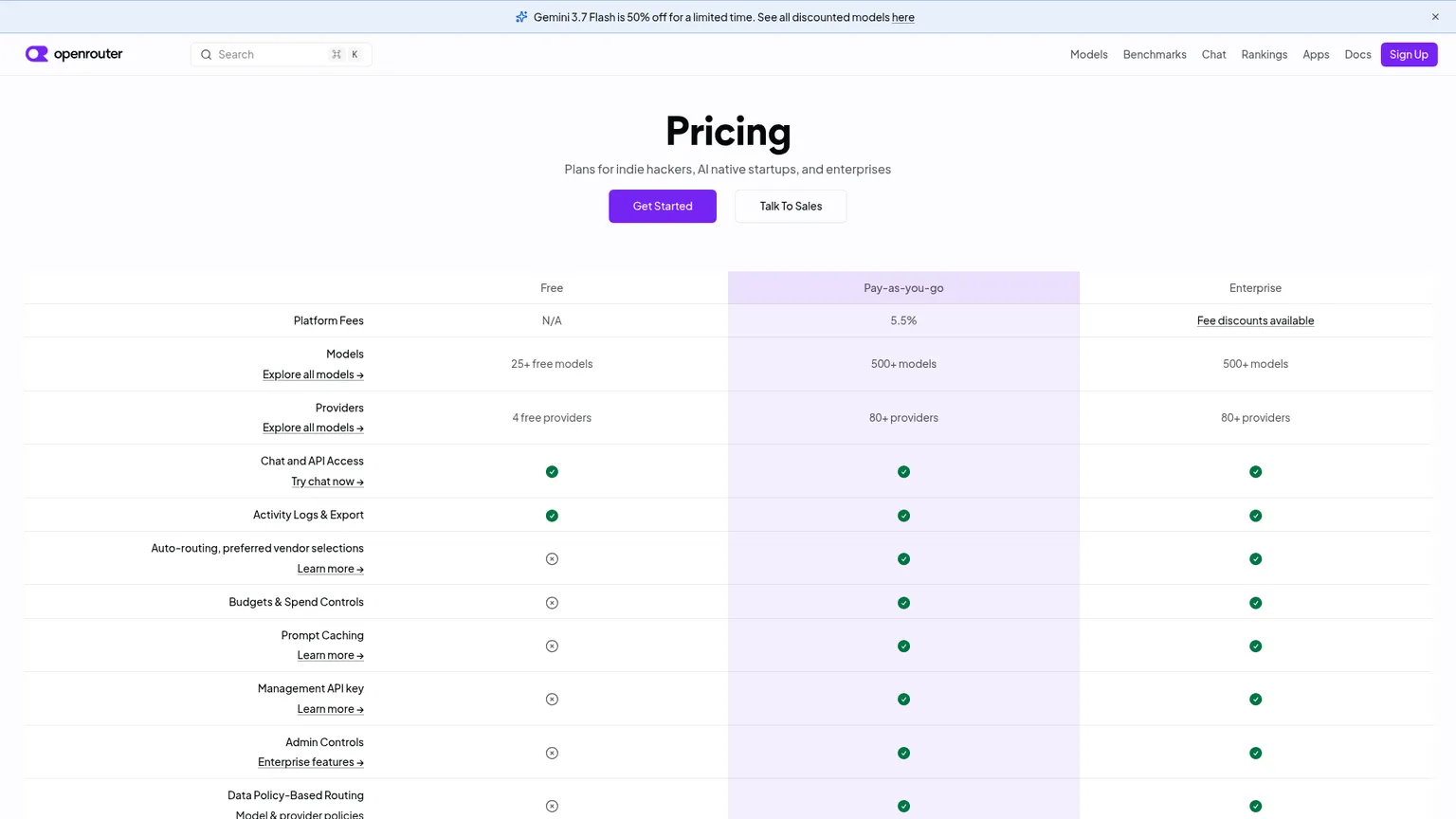Click the Get Started button
Image resolution: width=1456 pixels, height=819 pixels.
pos(663,207)
